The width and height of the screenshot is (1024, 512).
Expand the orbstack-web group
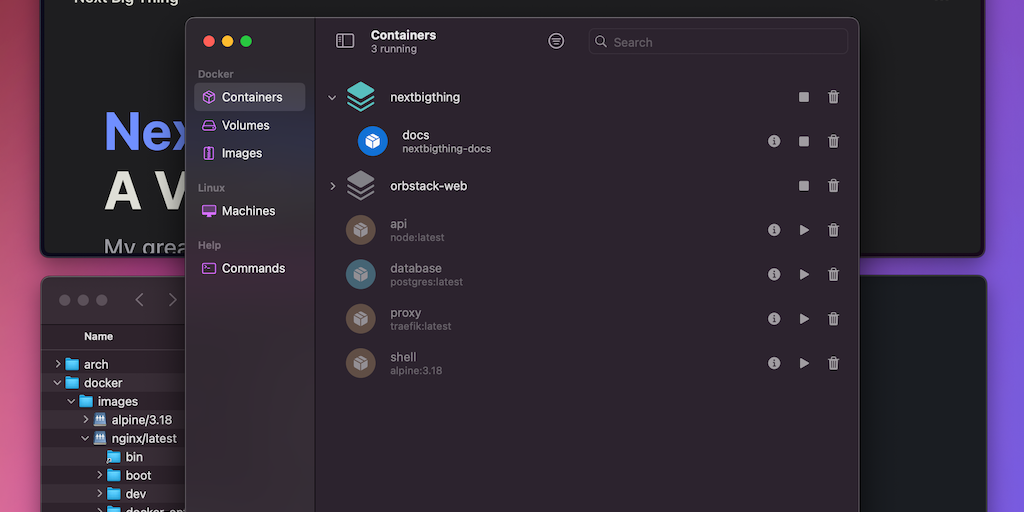333,186
